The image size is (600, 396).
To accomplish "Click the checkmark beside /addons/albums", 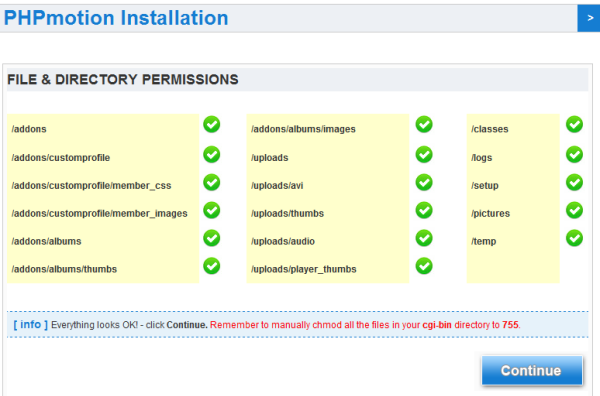I will tap(212, 238).
